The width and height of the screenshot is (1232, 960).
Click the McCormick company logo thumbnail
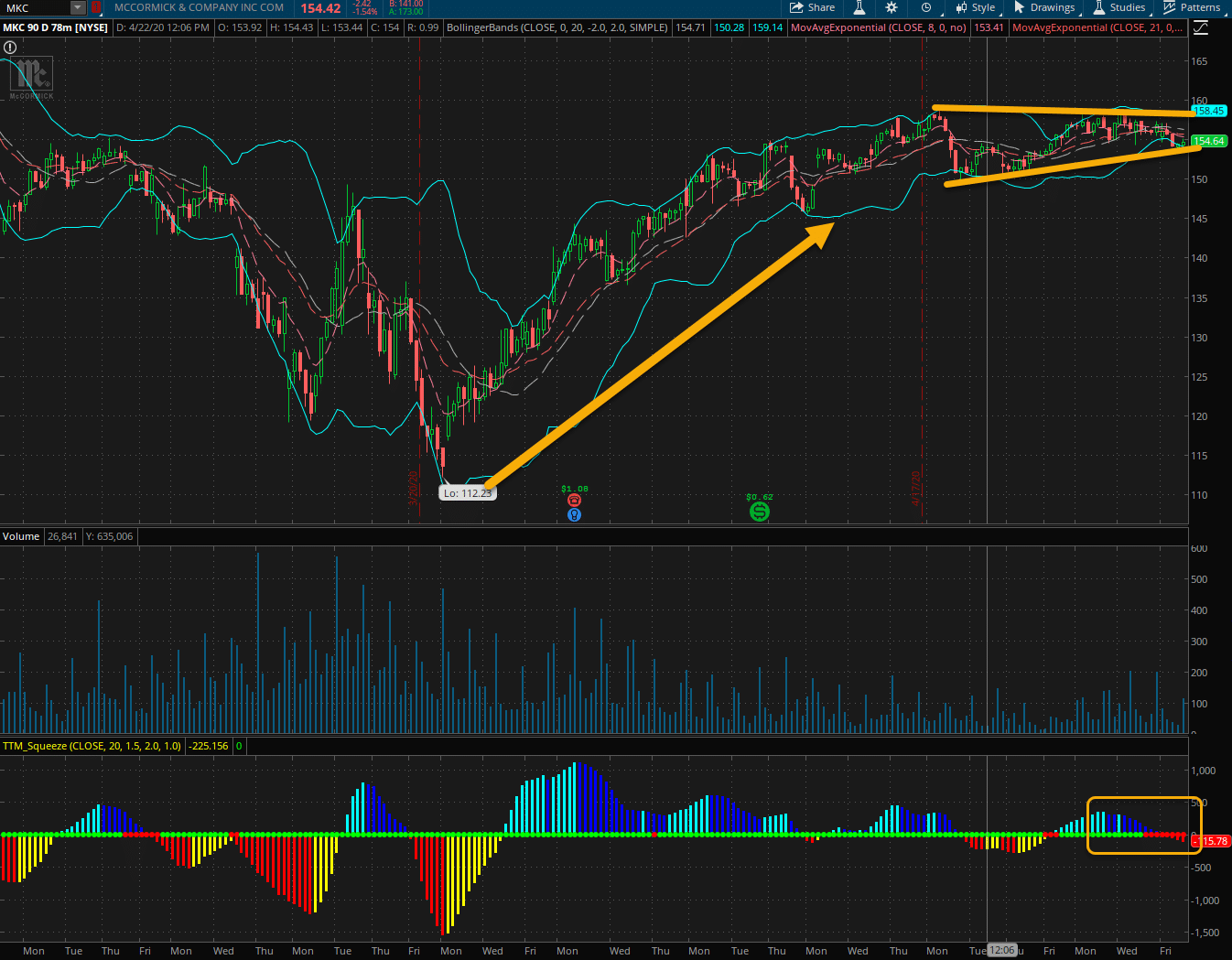coord(31,78)
